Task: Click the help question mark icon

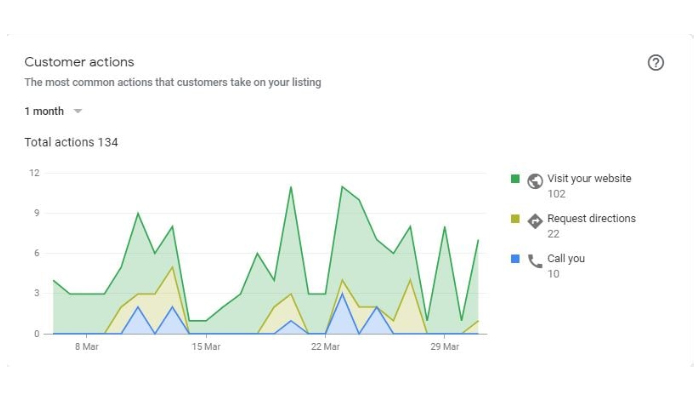Action: [x=656, y=62]
